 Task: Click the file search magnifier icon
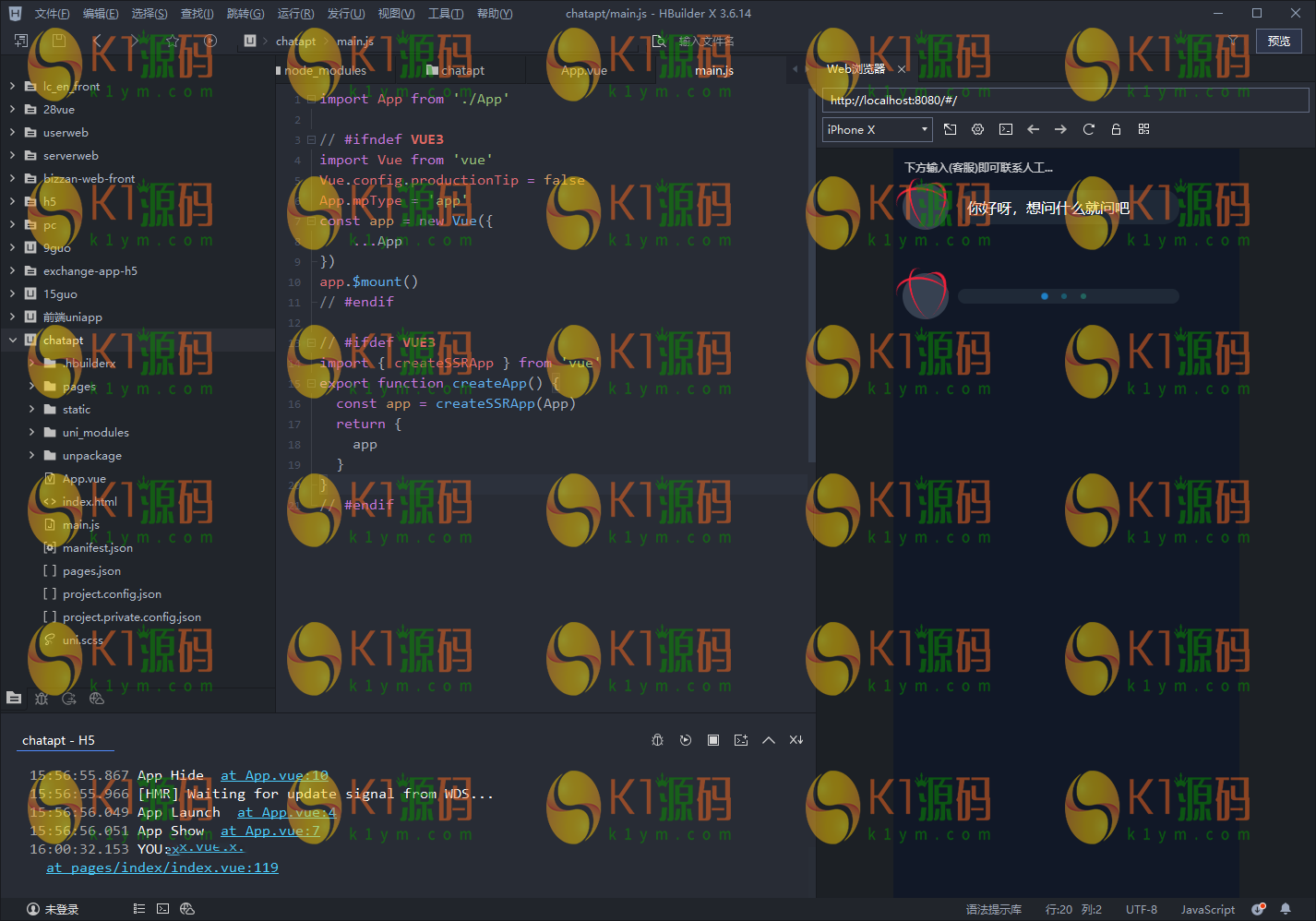click(659, 42)
